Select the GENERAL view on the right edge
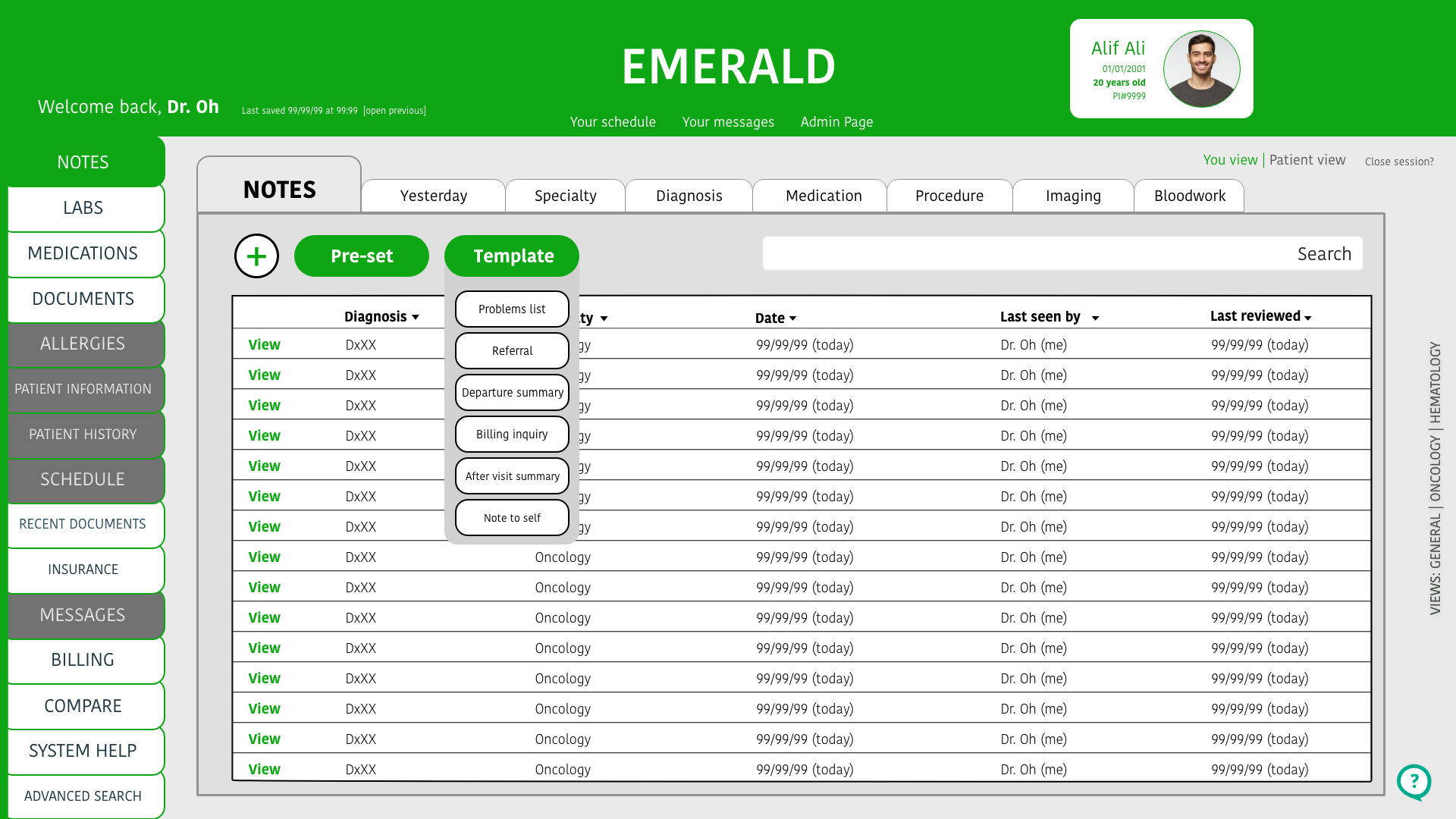Screen dimensions: 1456x819 1435,541
